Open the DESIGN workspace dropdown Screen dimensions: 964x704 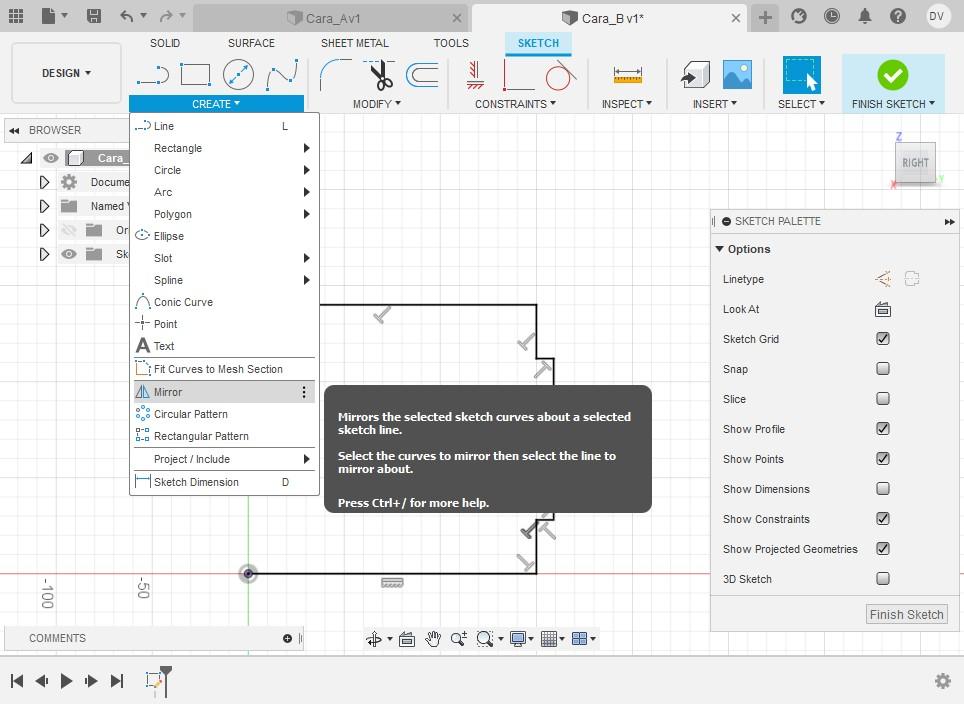coord(66,73)
